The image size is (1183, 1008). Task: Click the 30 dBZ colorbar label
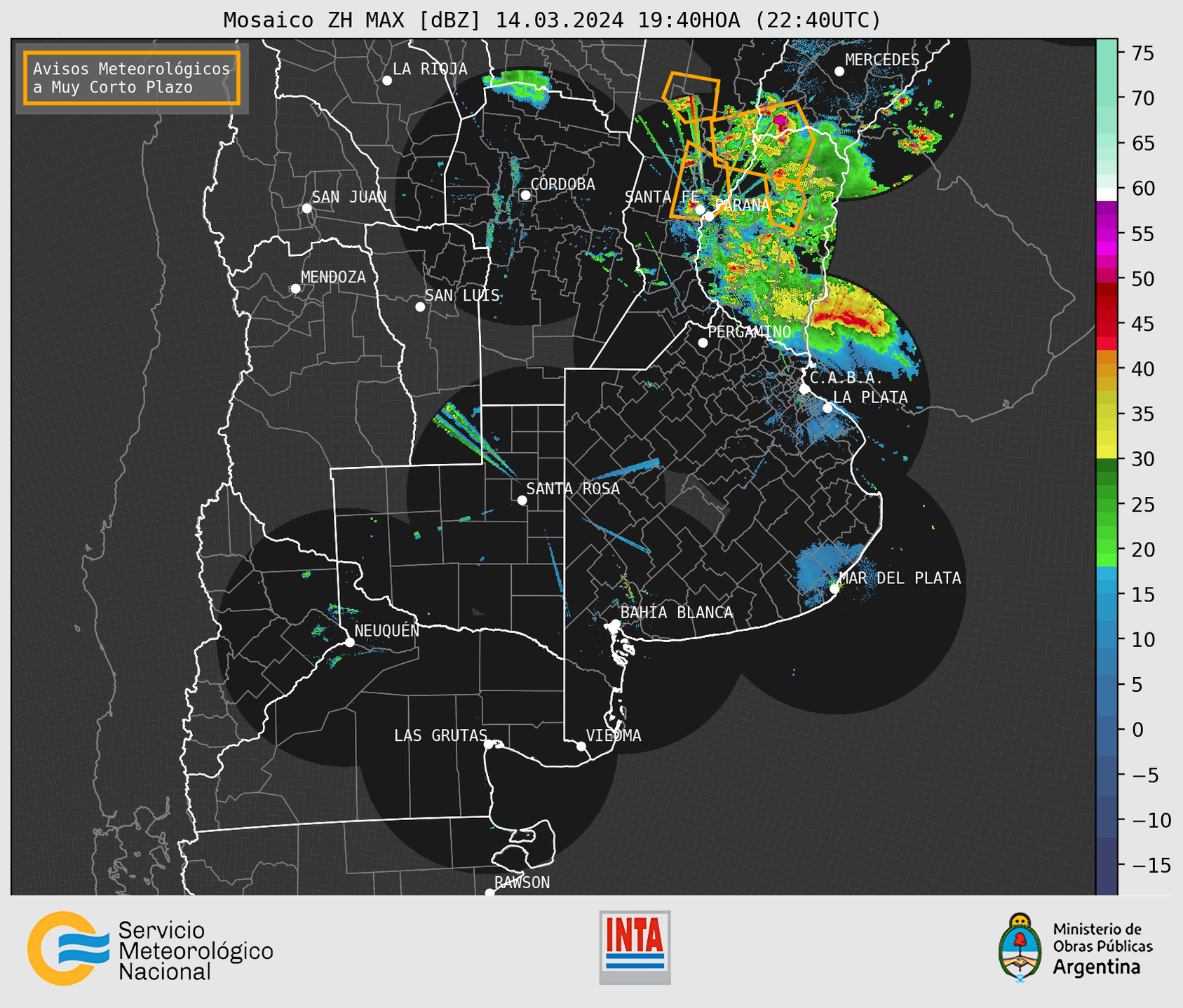(1143, 459)
